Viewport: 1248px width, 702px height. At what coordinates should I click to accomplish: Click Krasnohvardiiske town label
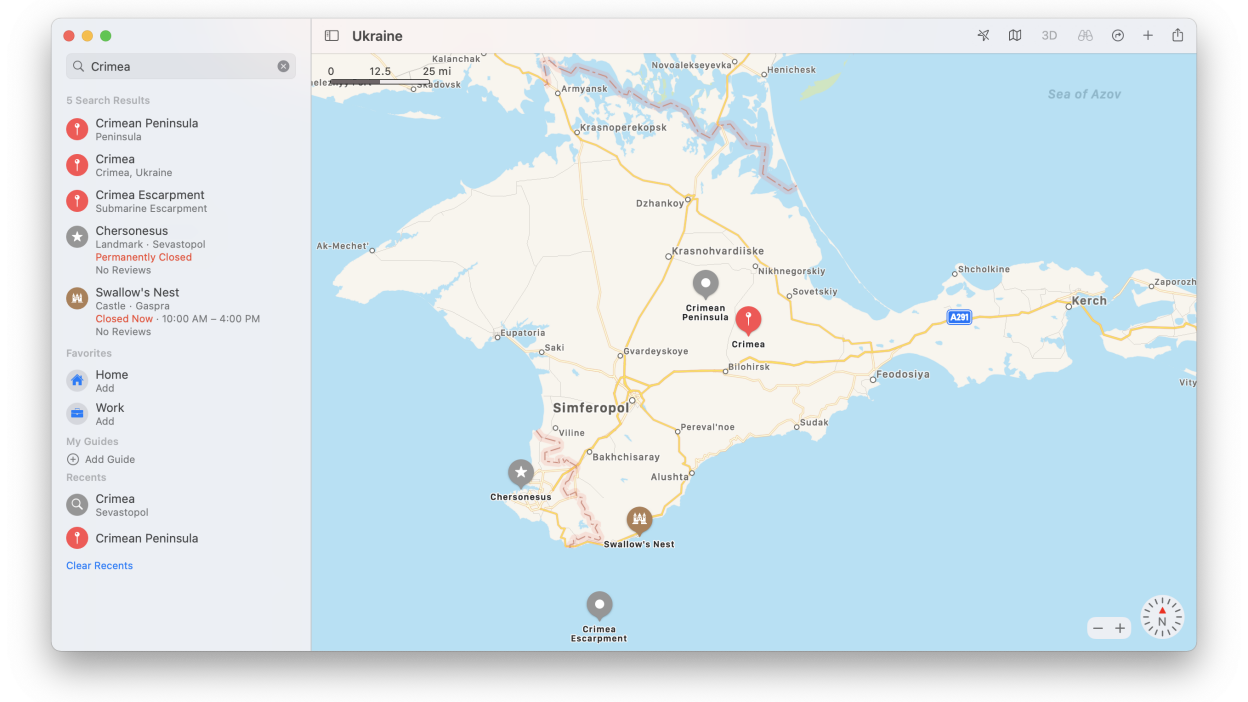point(718,251)
